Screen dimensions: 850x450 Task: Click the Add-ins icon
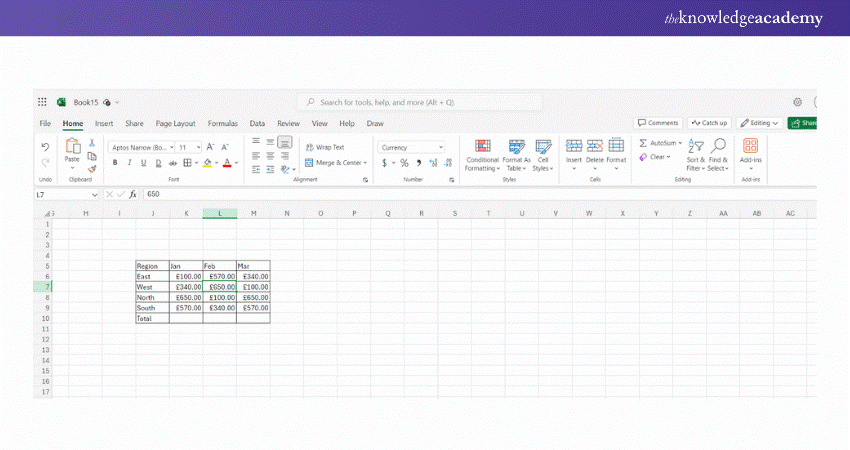pos(750,146)
